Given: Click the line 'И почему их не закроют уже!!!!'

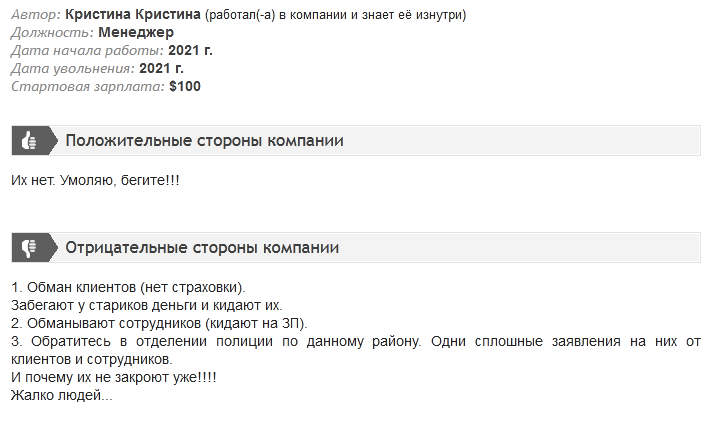Looking at the screenshot, I should point(114,377).
